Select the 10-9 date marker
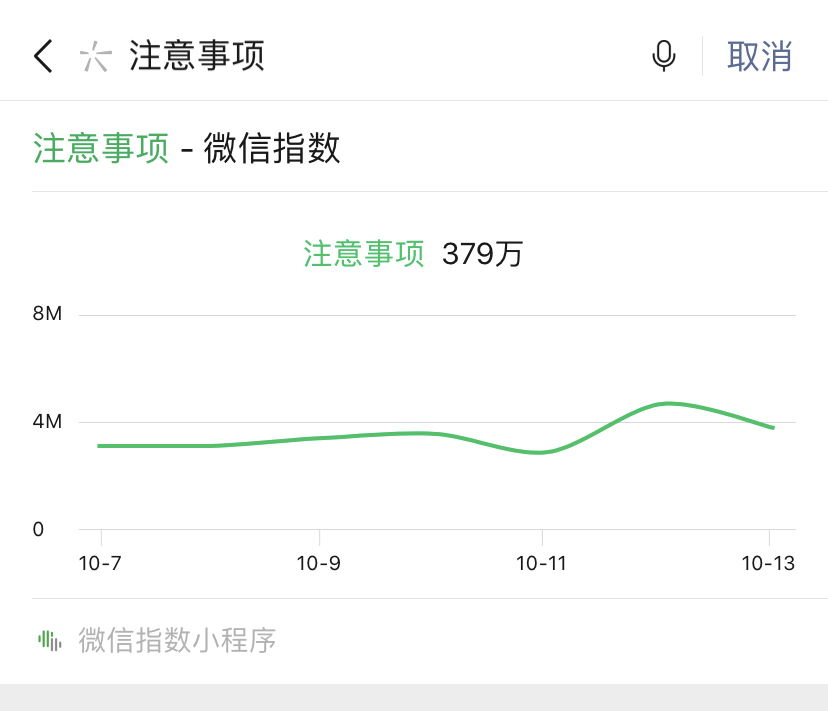 coord(318,564)
